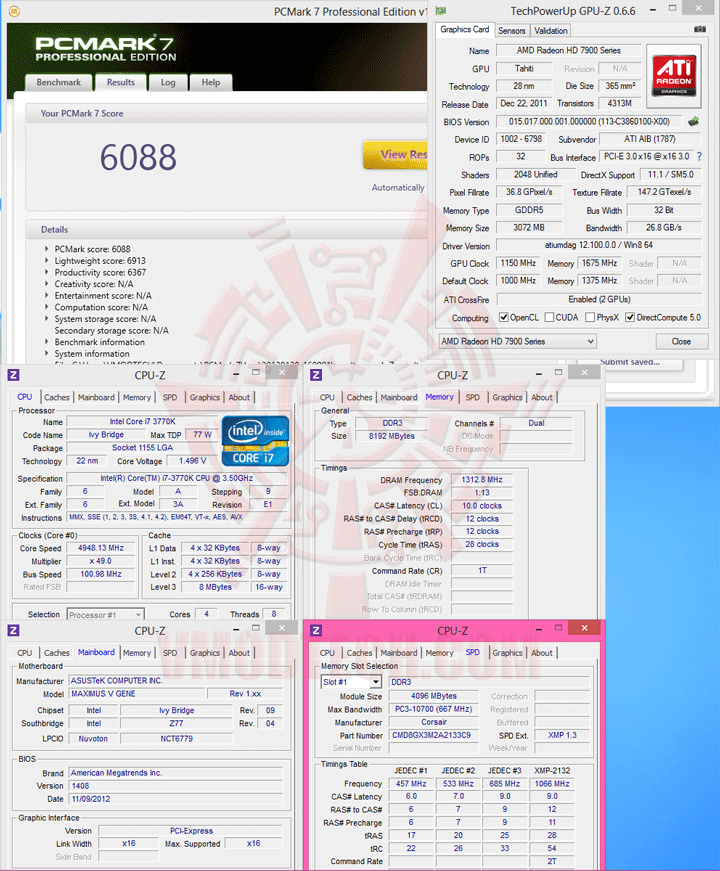Click the Submit saved button
Screen dimensions: 720x871
coord(630,362)
